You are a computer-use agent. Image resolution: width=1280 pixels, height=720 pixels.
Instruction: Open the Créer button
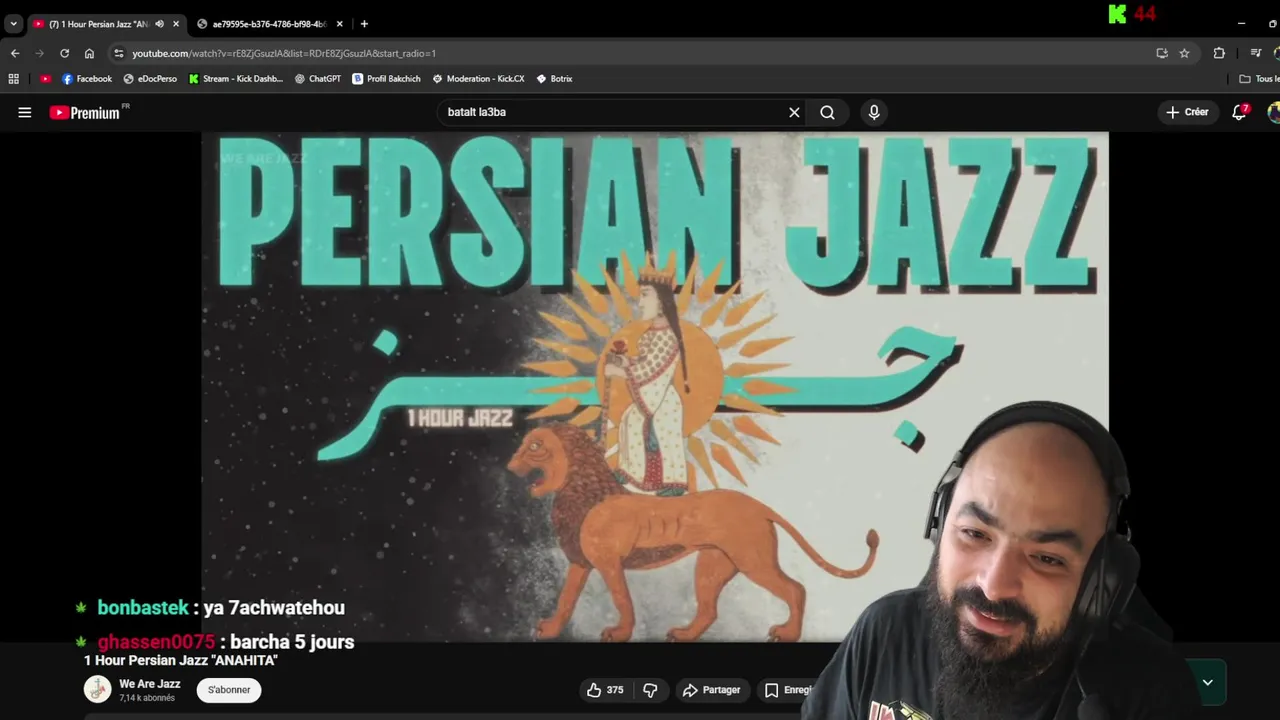[1187, 112]
